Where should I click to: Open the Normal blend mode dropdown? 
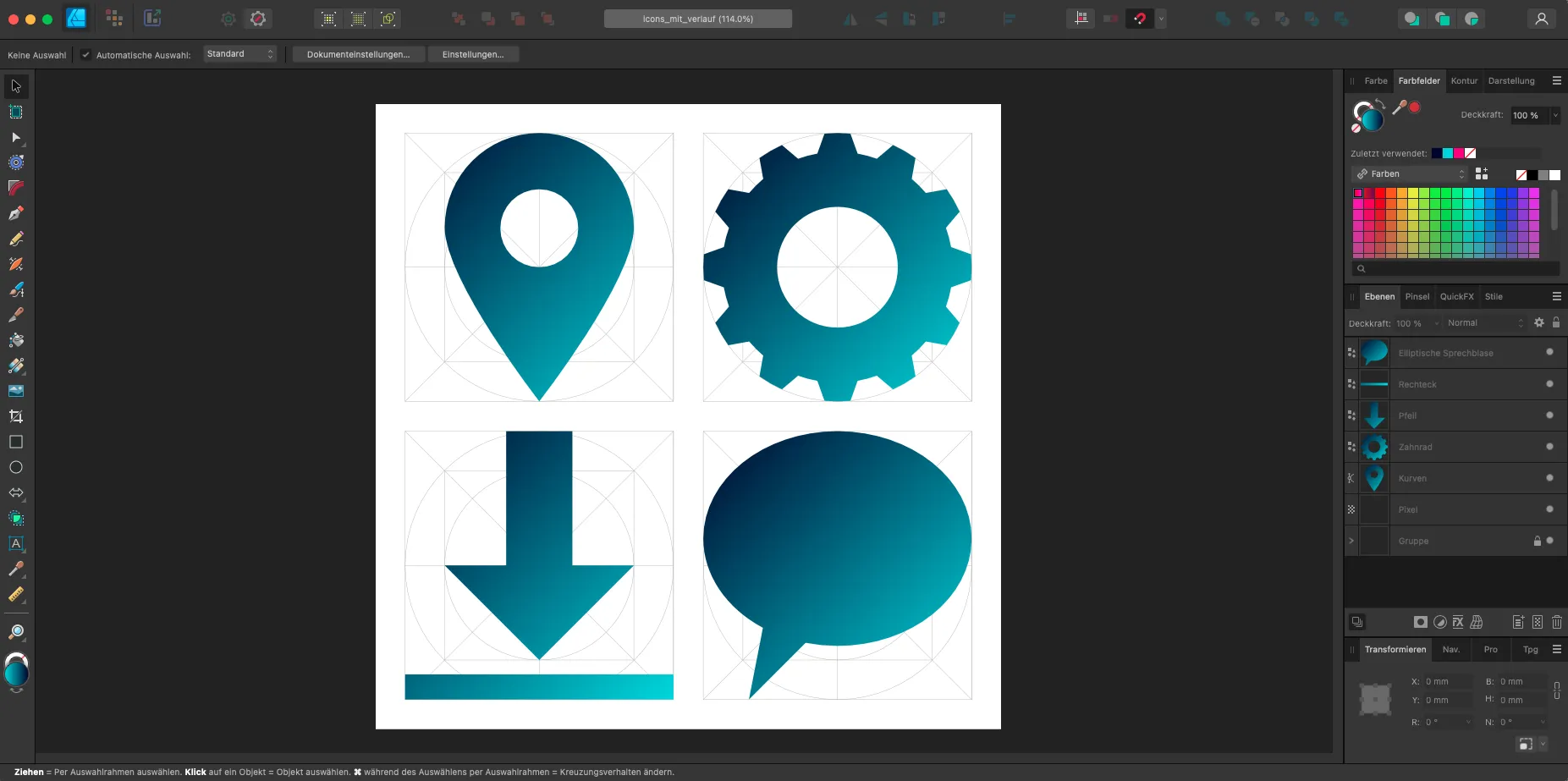[1484, 323]
